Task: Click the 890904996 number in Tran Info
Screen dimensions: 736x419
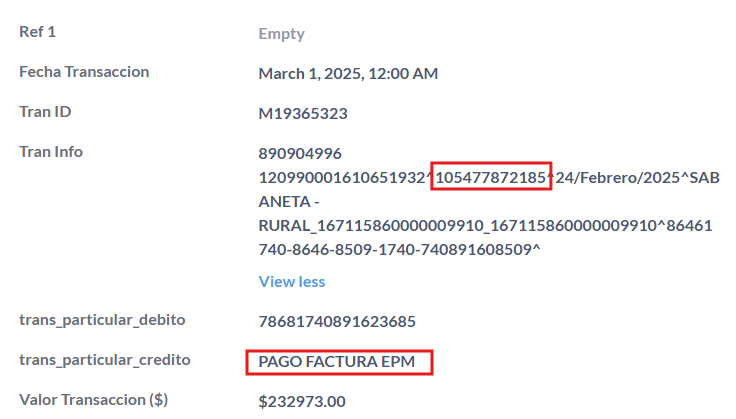Action: [300, 153]
